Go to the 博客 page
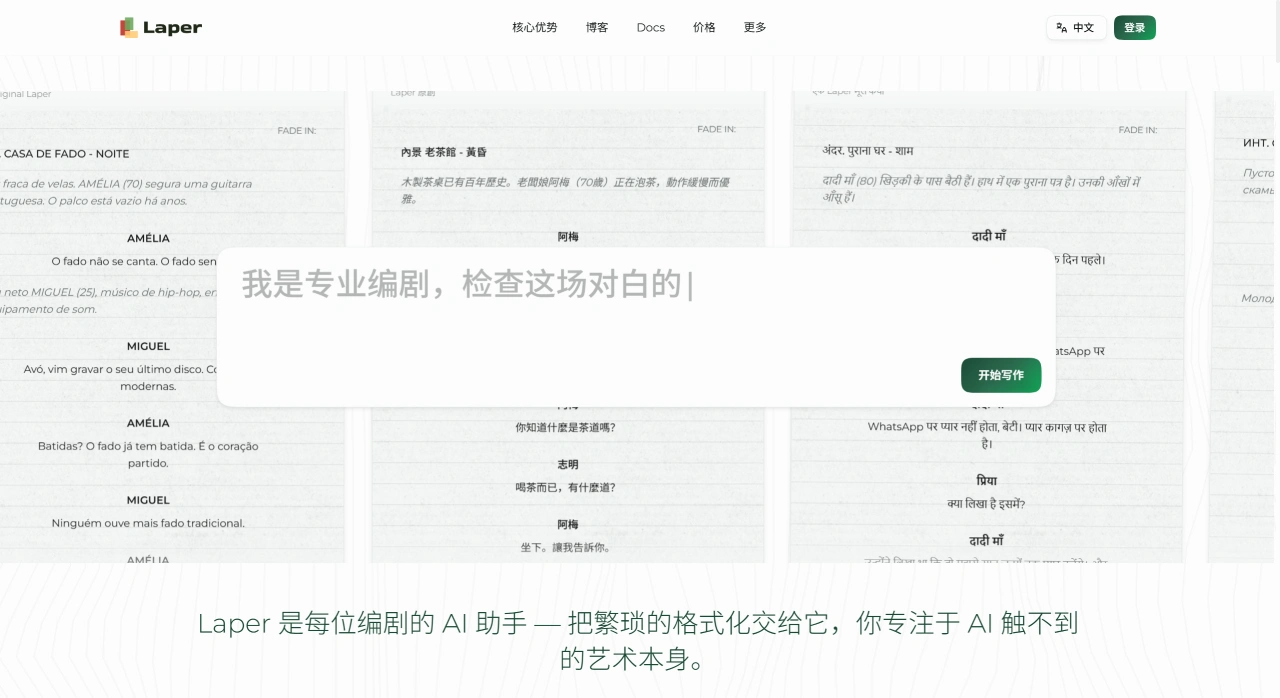The image size is (1280, 698). [597, 27]
